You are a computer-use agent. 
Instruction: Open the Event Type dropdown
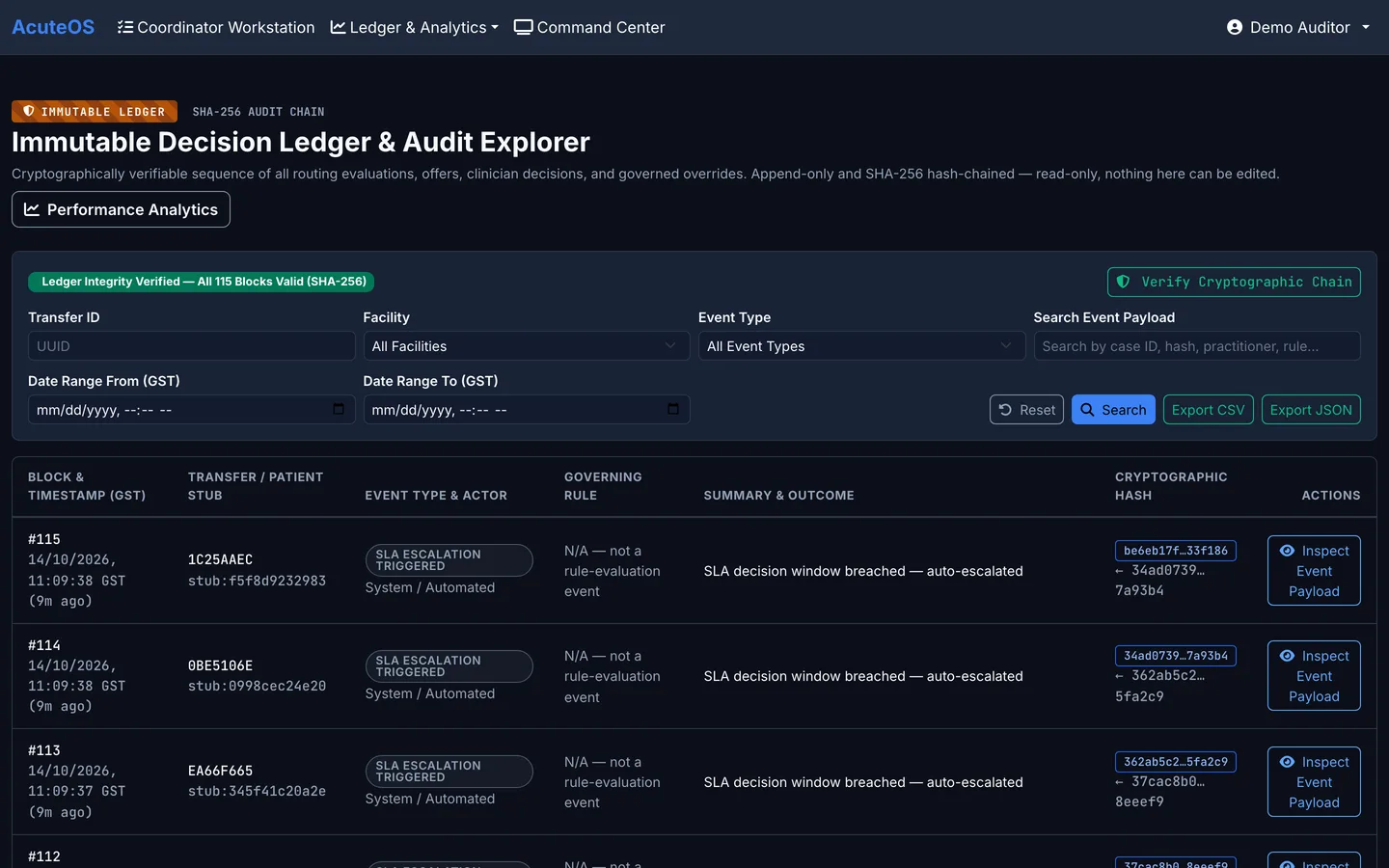click(861, 346)
